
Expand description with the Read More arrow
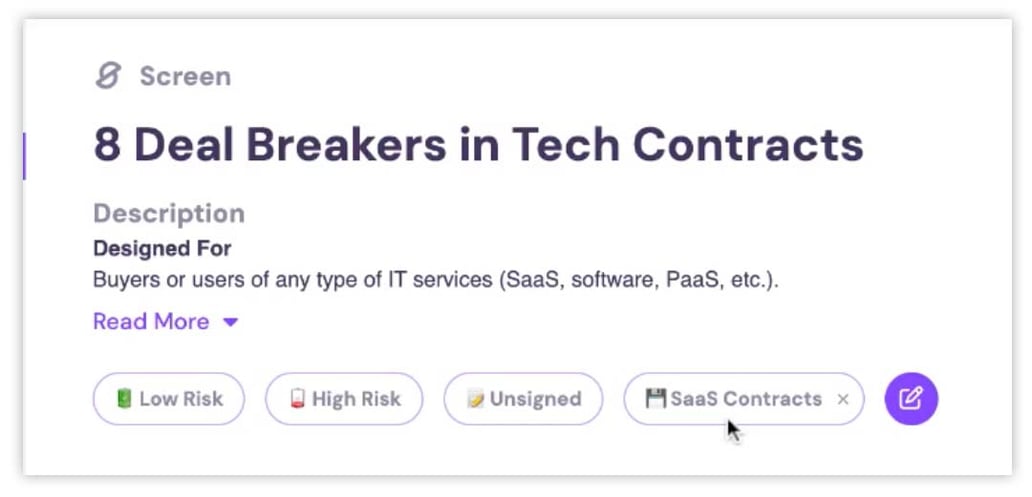tap(231, 322)
